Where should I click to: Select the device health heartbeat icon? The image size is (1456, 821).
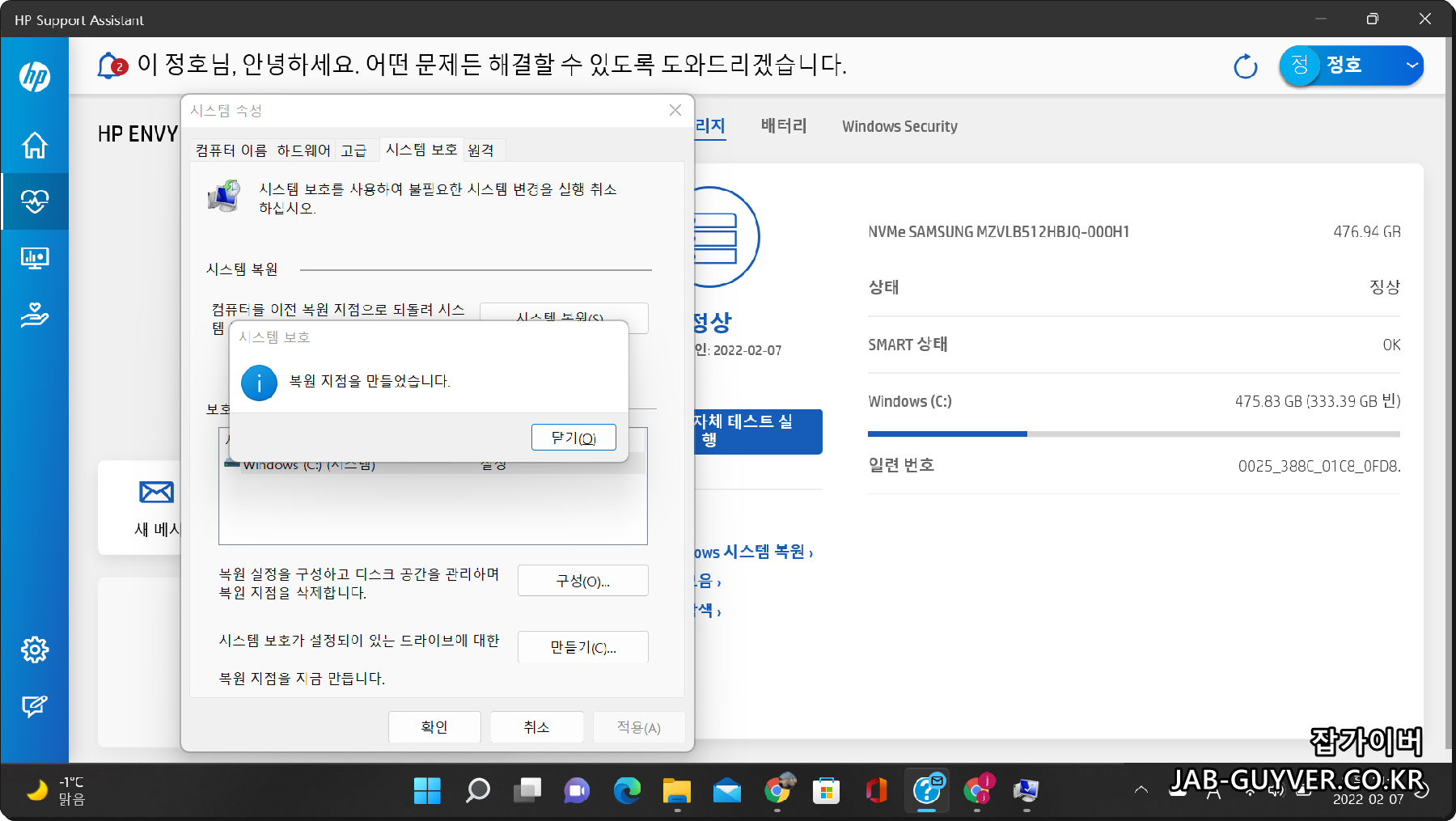pyautogui.click(x=34, y=201)
